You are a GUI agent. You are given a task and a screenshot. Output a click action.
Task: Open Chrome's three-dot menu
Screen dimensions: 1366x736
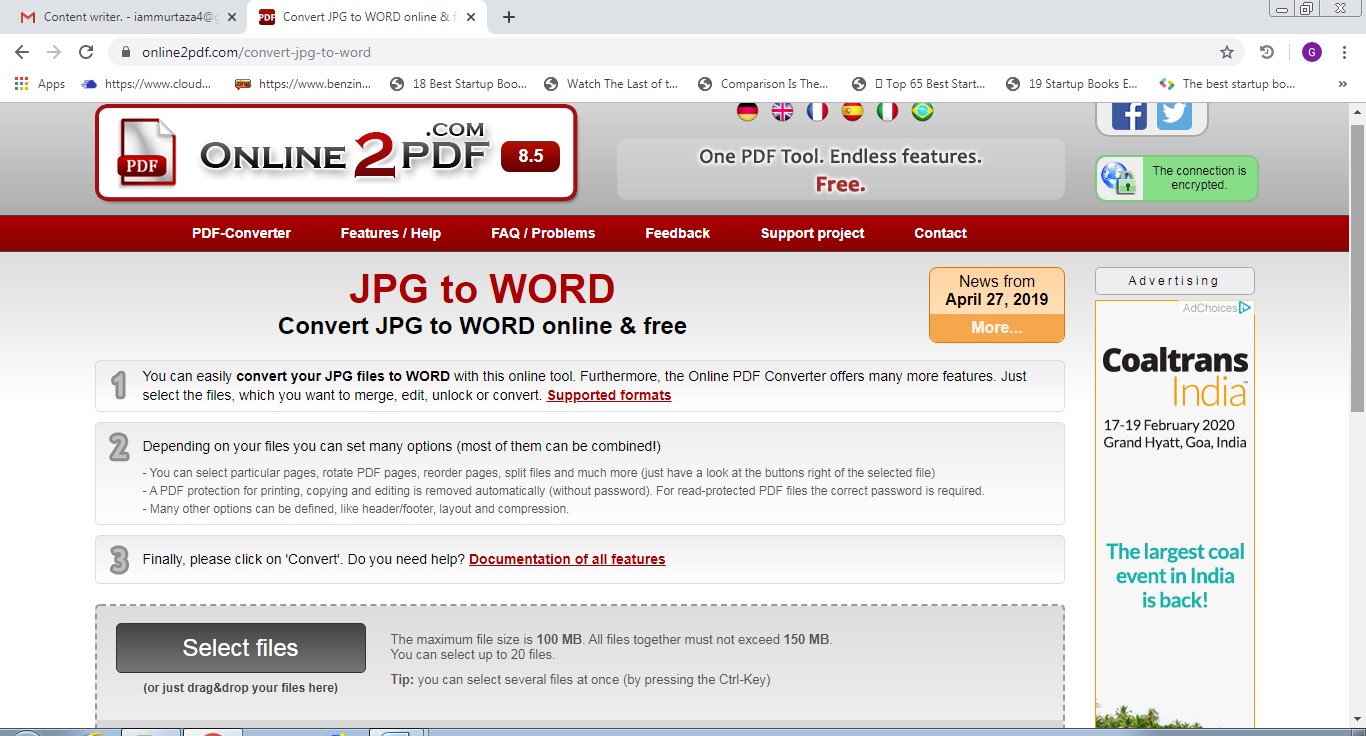coord(1345,51)
